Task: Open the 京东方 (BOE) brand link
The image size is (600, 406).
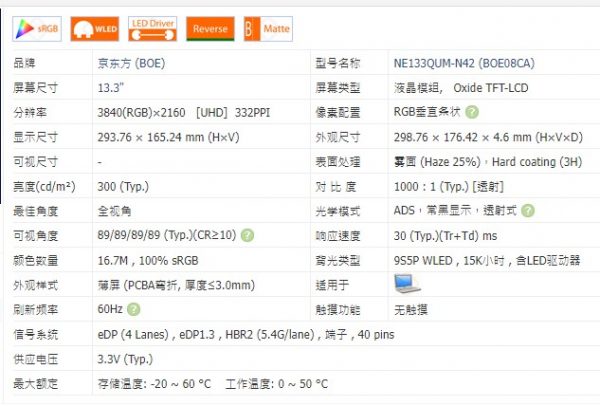Action: (x=131, y=63)
